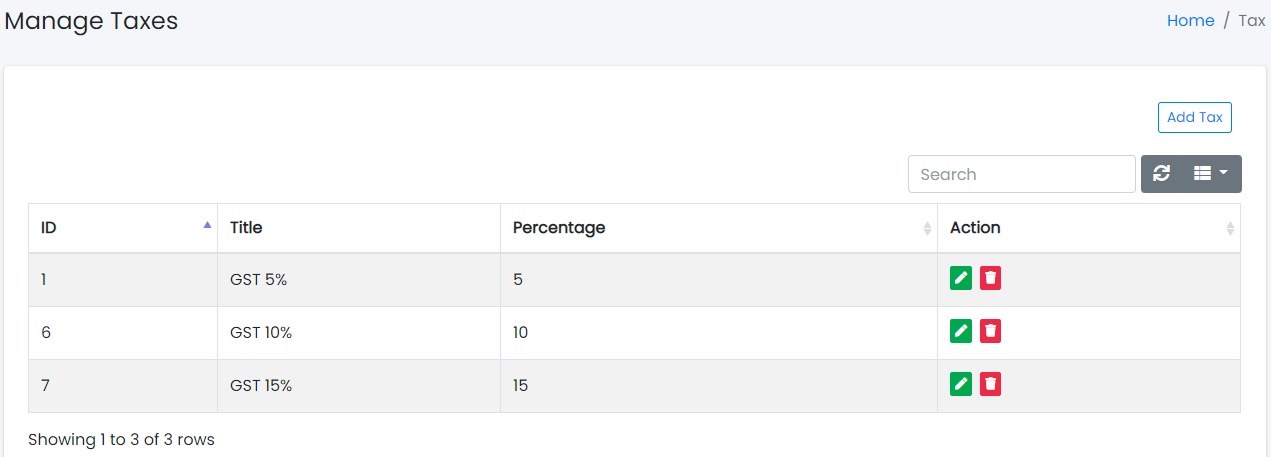Click the Title column header

246,228
